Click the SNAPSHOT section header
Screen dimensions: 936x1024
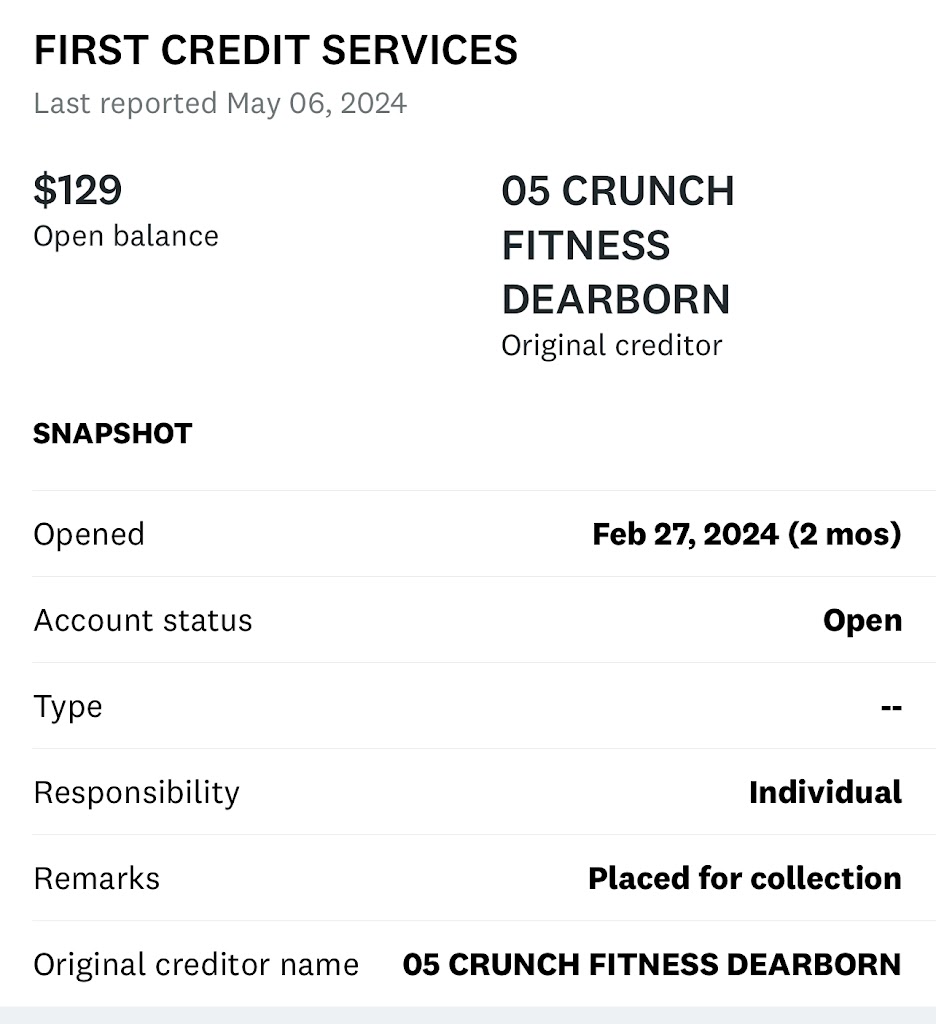tap(112, 434)
